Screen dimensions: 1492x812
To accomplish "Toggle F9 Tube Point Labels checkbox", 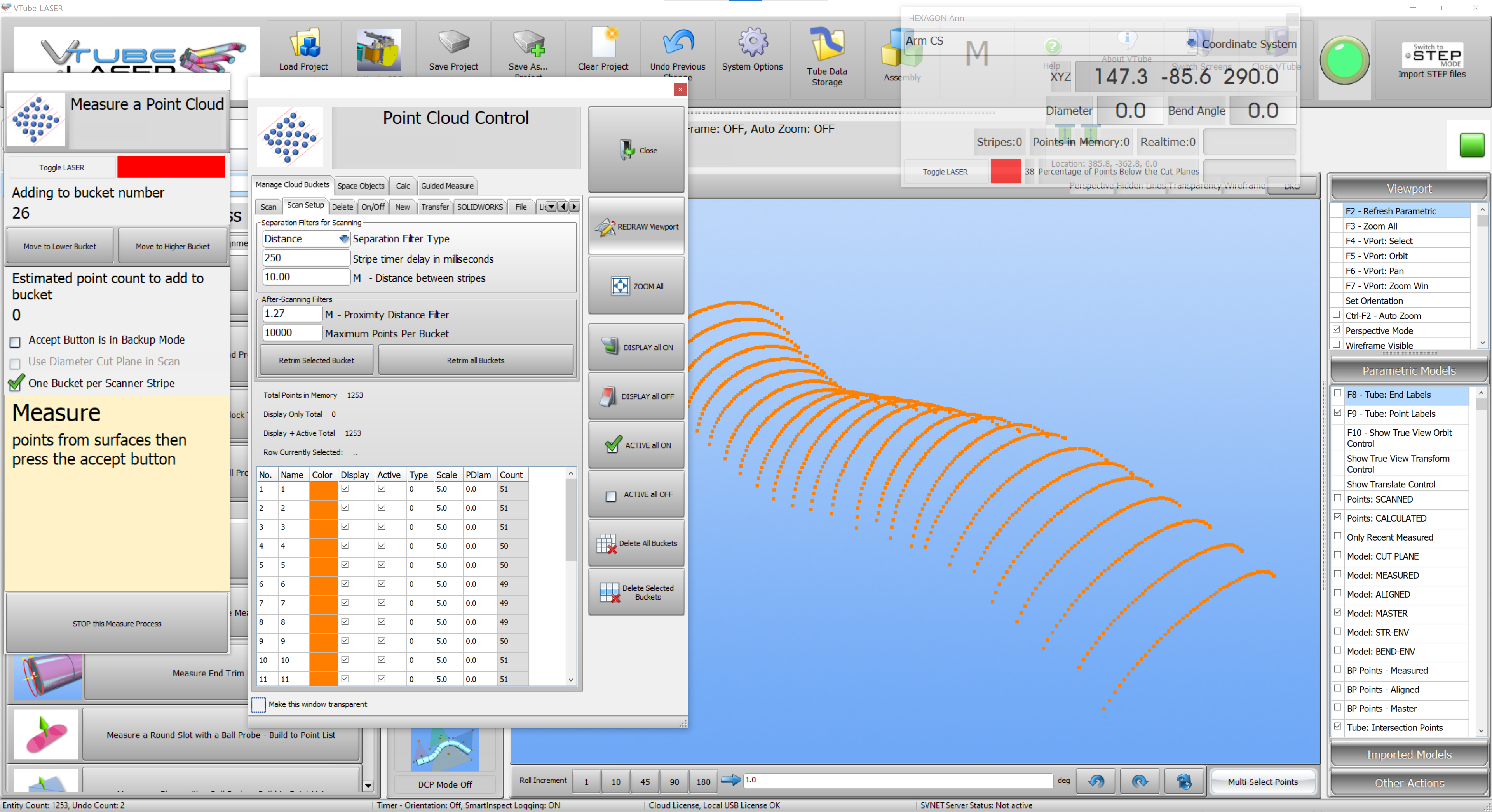I will 1338,413.
